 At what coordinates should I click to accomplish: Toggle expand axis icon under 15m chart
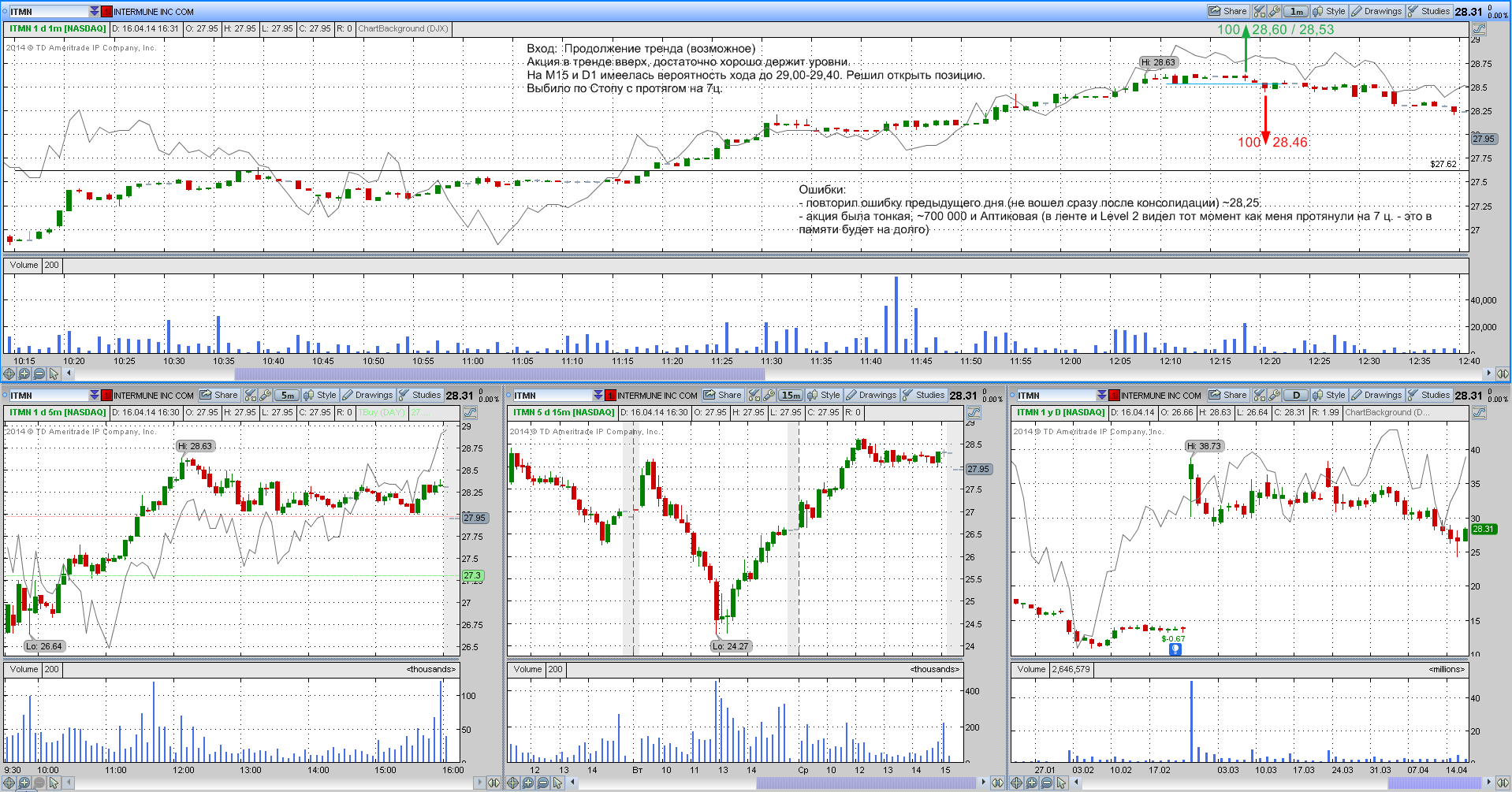click(x=997, y=783)
